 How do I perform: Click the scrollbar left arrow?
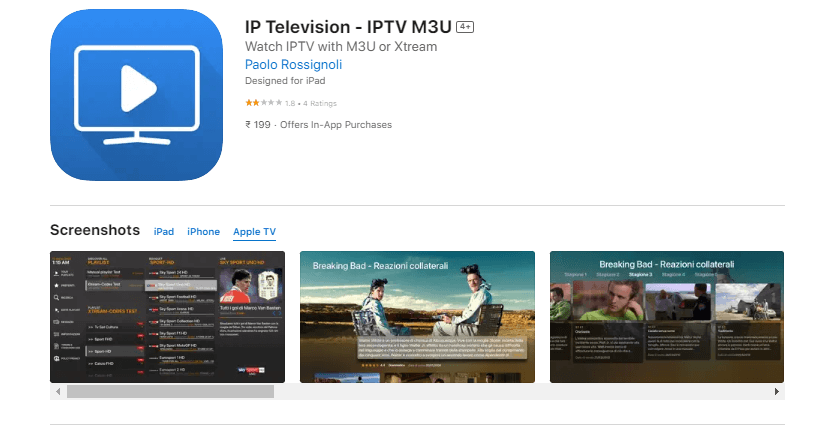click(x=58, y=392)
